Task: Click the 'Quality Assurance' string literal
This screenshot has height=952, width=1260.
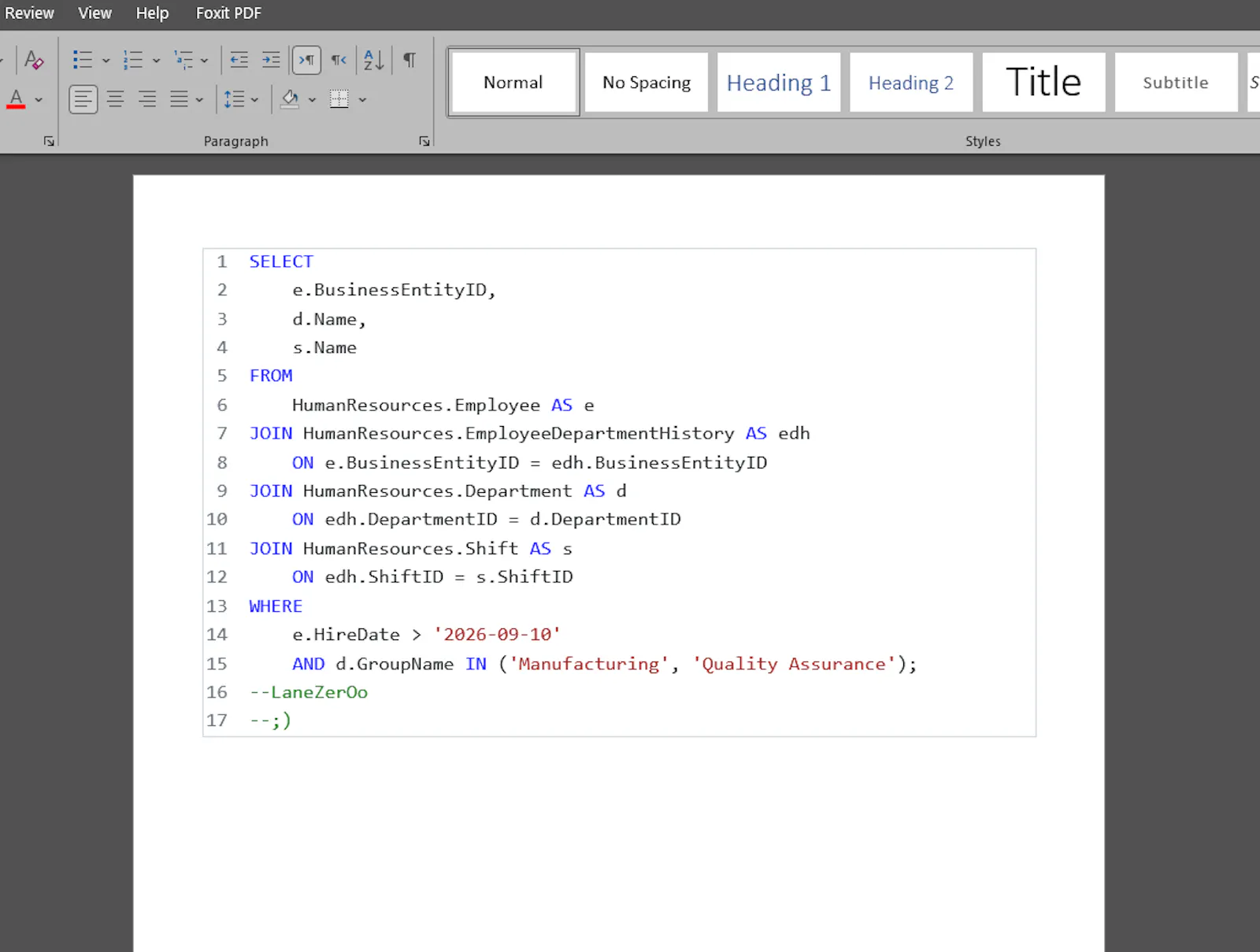Action: click(x=794, y=664)
